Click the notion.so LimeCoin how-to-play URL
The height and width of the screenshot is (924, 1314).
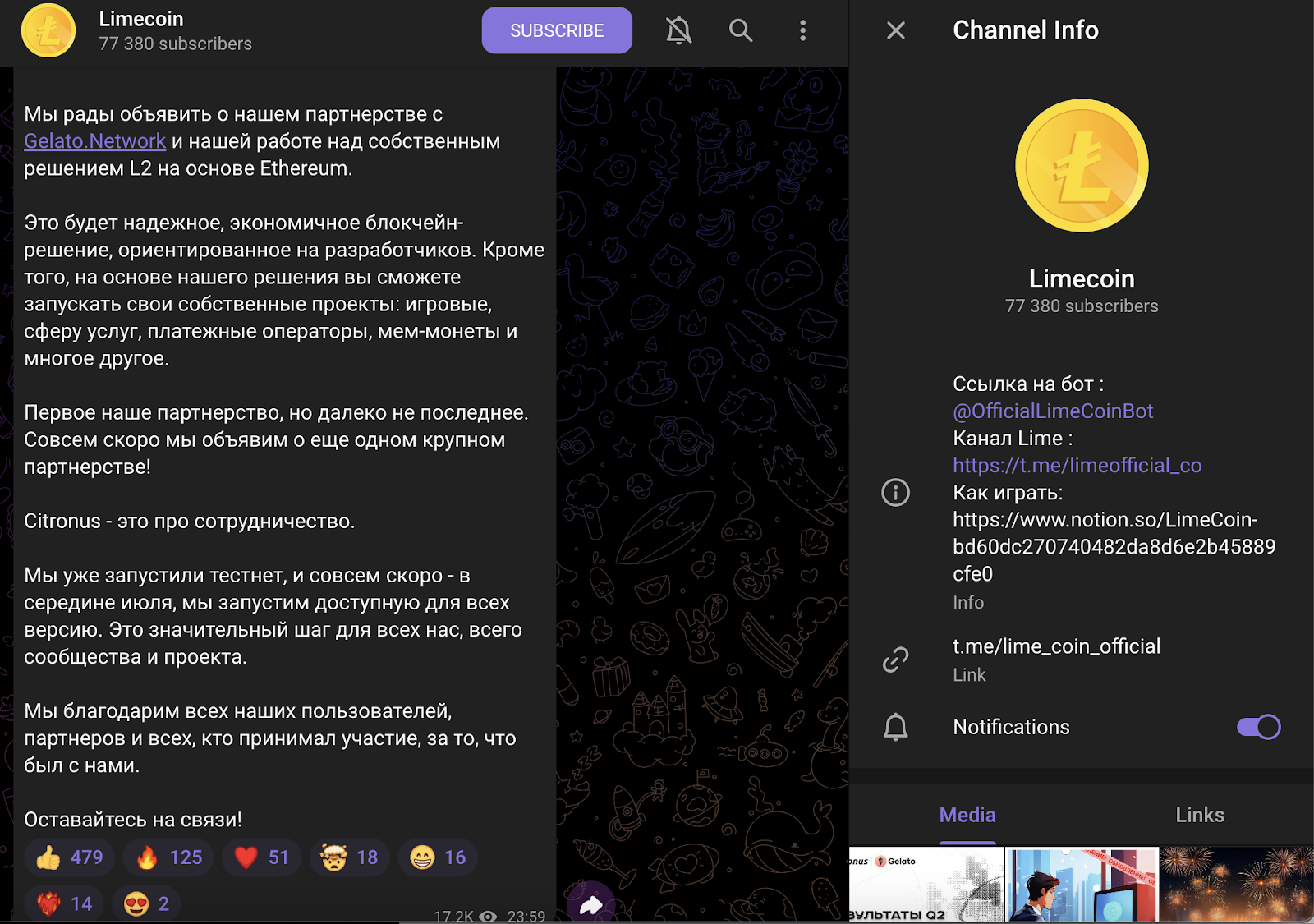[x=1114, y=546]
